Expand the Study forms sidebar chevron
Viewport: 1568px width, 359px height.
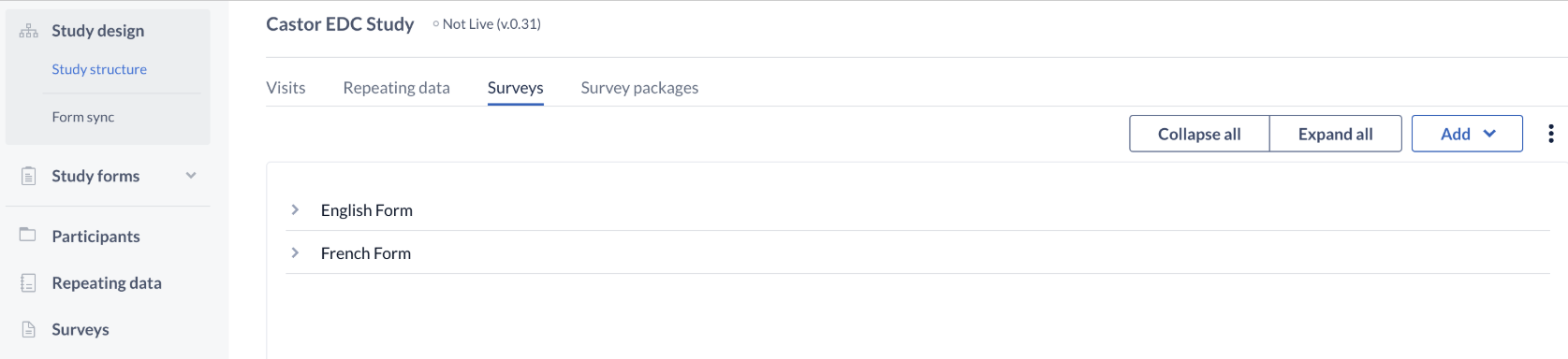pos(191,175)
